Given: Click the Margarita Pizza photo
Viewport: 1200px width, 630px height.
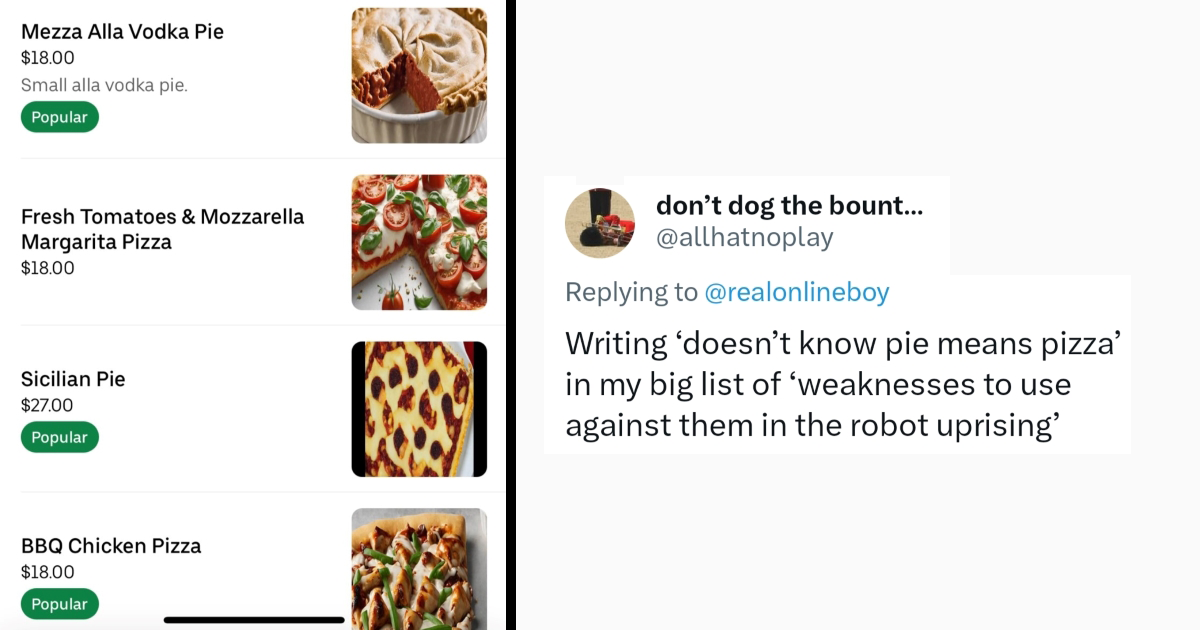Looking at the screenshot, I should pyautogui.click(x=419, y=242).
